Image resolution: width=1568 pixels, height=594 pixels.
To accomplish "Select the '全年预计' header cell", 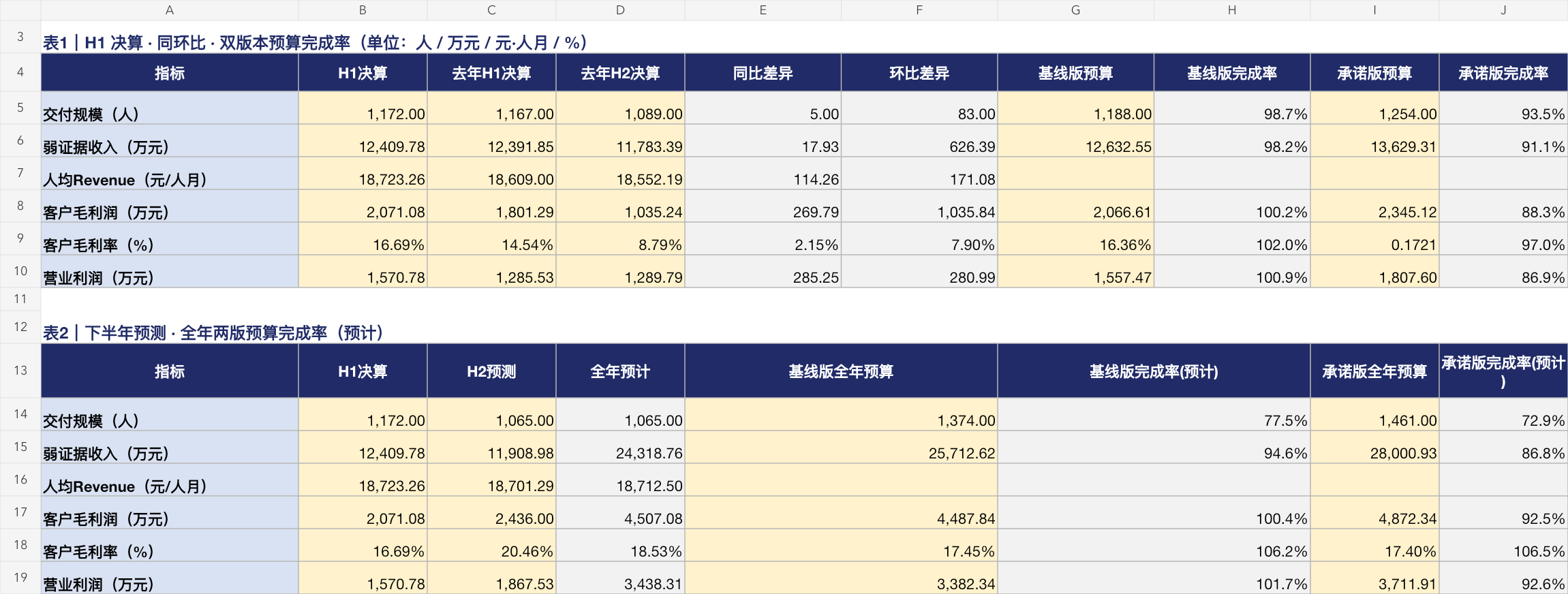I will 621,371.
